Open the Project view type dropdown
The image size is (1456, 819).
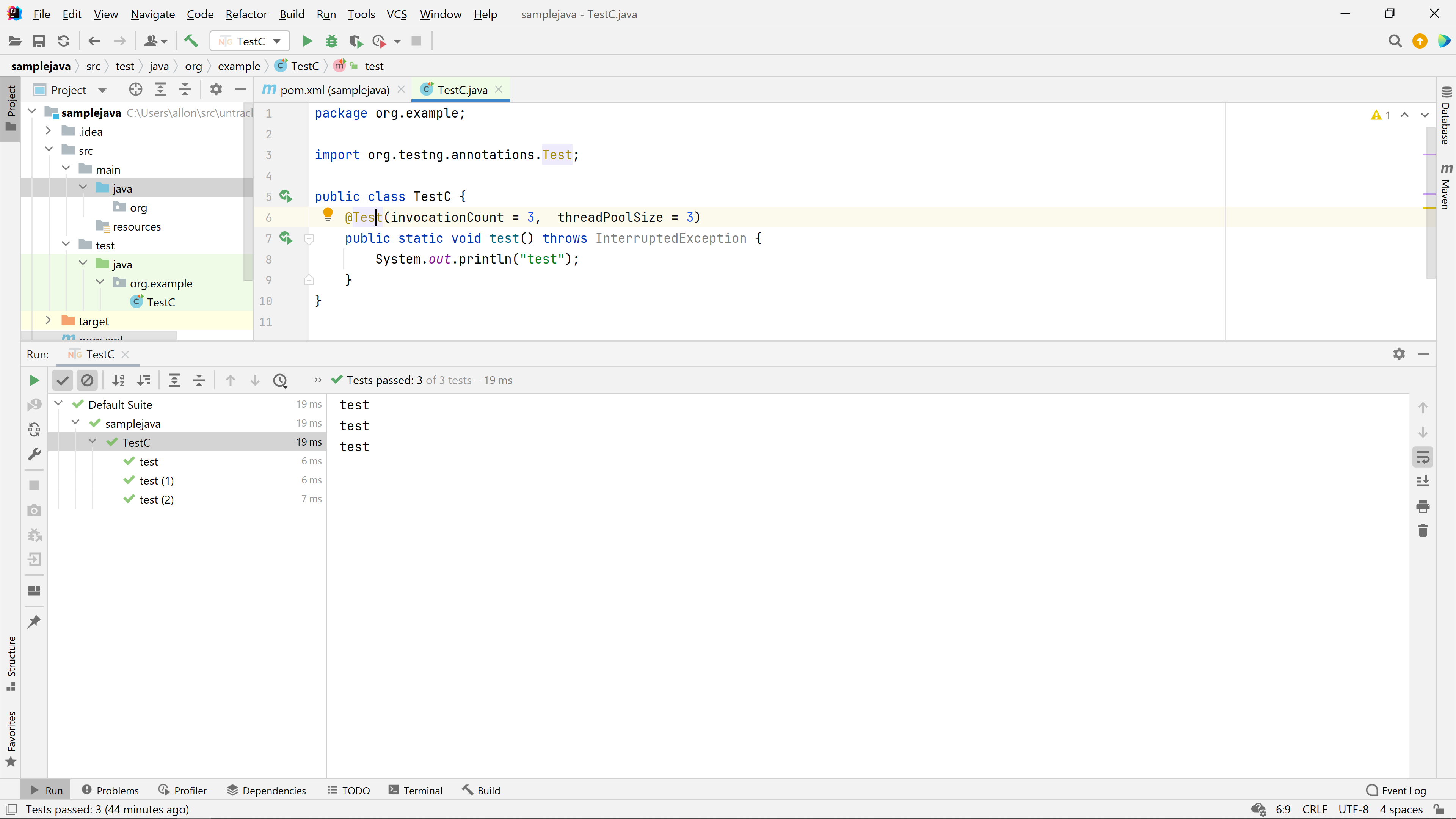click(102, 90)
